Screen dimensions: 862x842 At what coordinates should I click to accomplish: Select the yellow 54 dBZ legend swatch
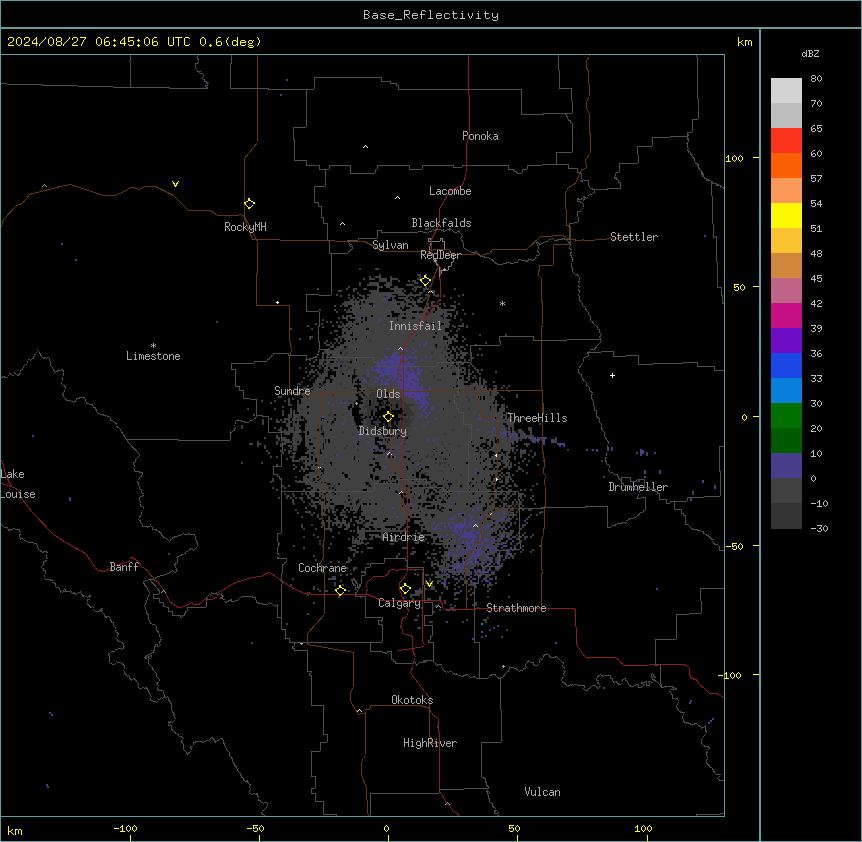coord(786,215)
